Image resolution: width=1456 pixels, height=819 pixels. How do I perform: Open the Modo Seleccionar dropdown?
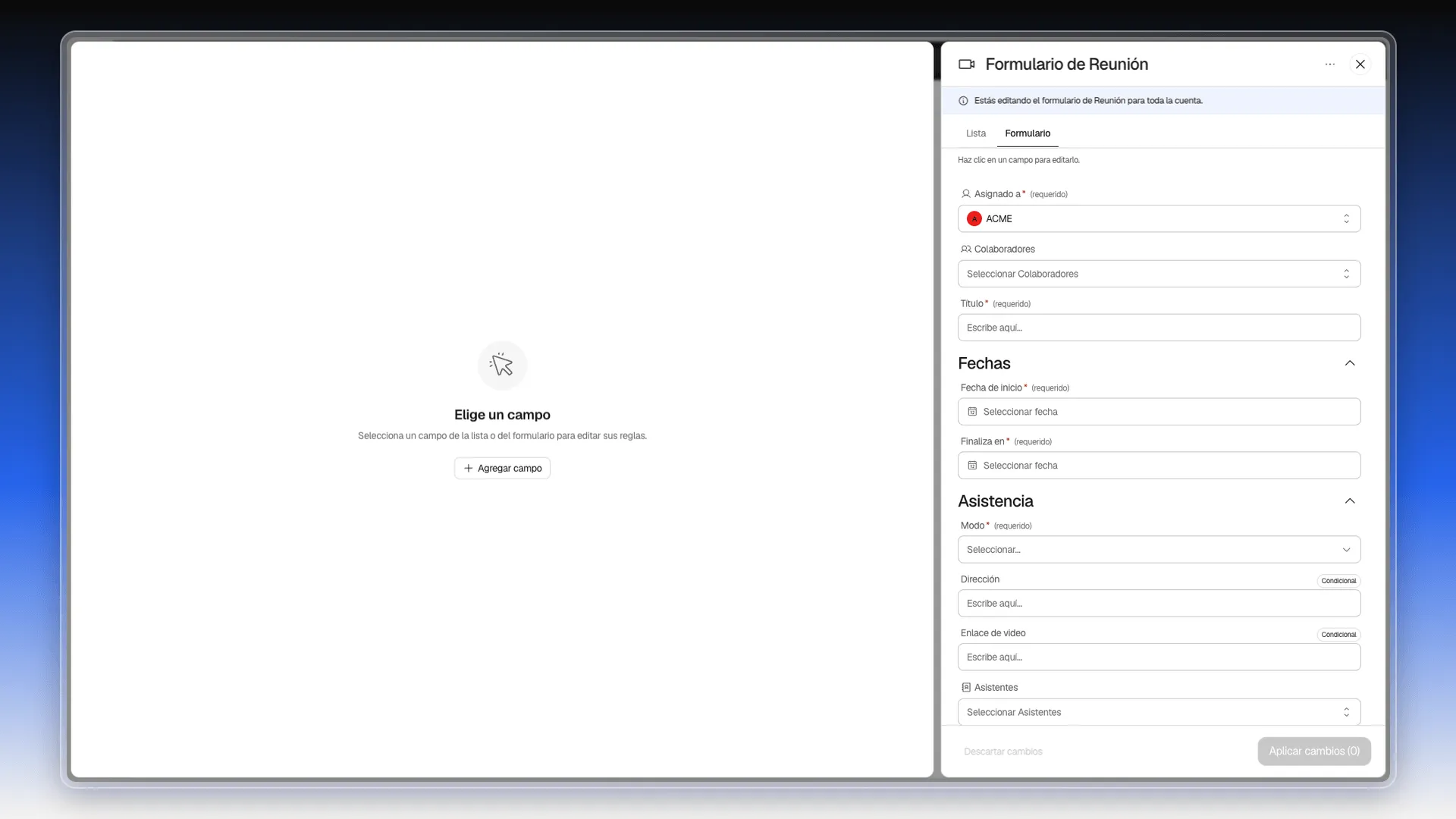coord(1159,550)
